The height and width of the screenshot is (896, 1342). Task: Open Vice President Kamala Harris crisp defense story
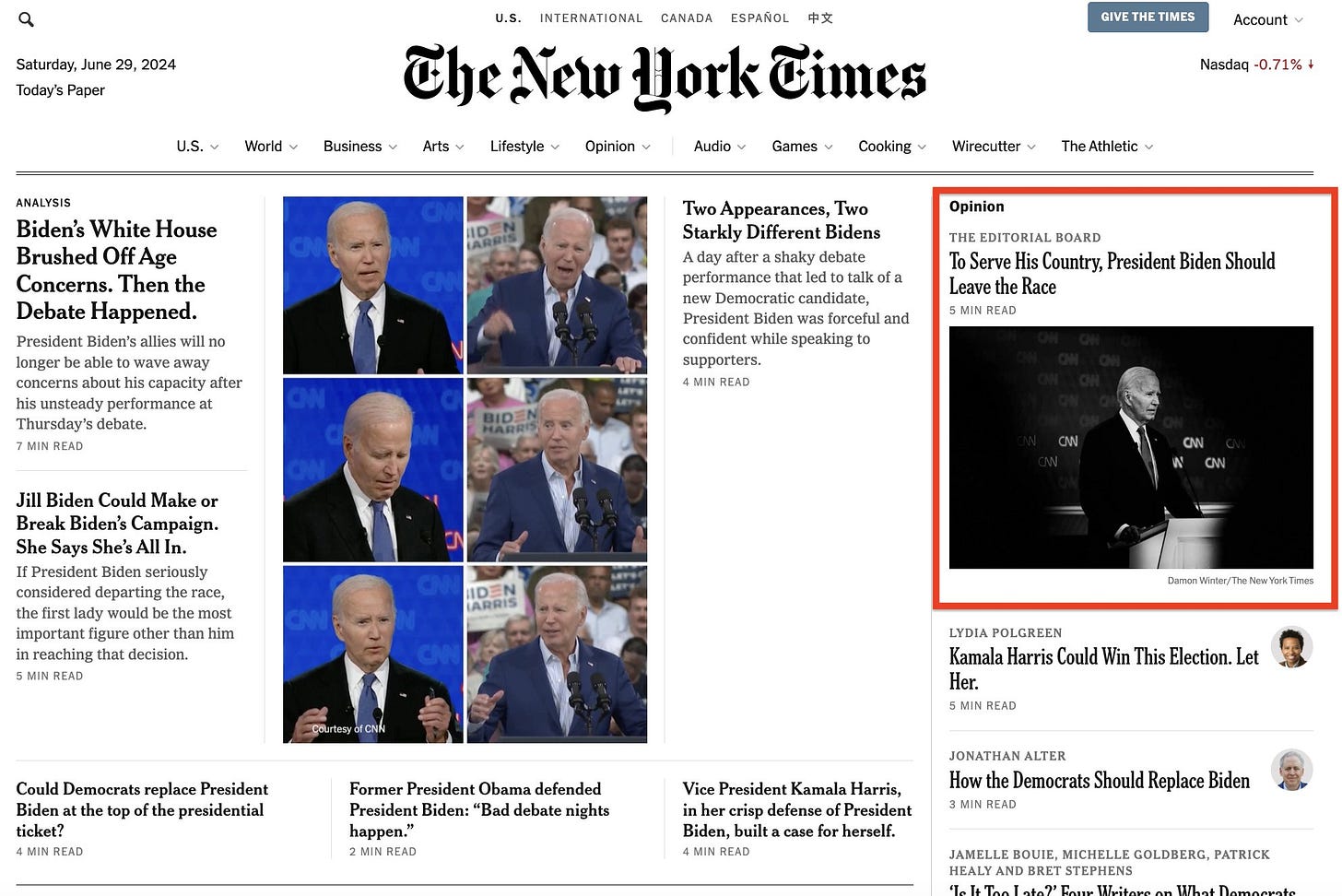[797, 810]
